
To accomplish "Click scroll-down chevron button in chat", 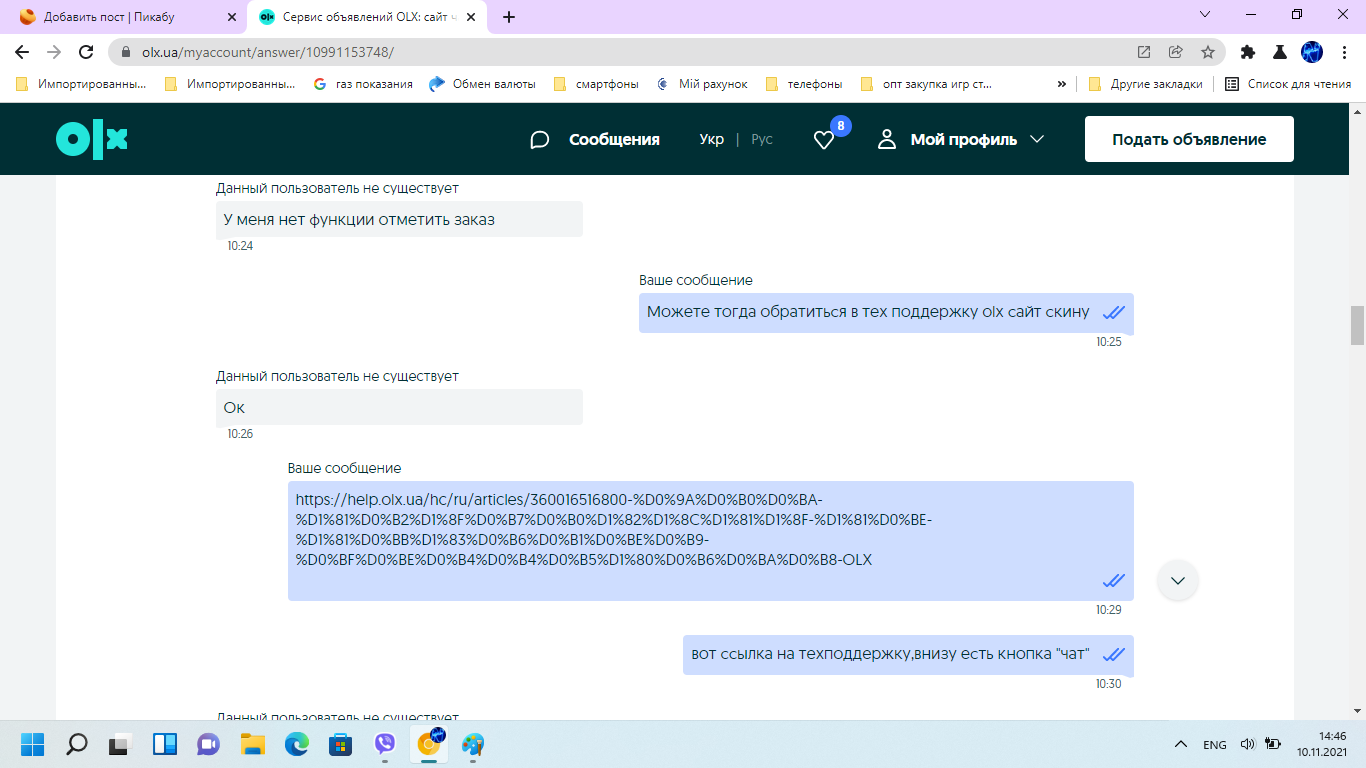I will 1178,581.
